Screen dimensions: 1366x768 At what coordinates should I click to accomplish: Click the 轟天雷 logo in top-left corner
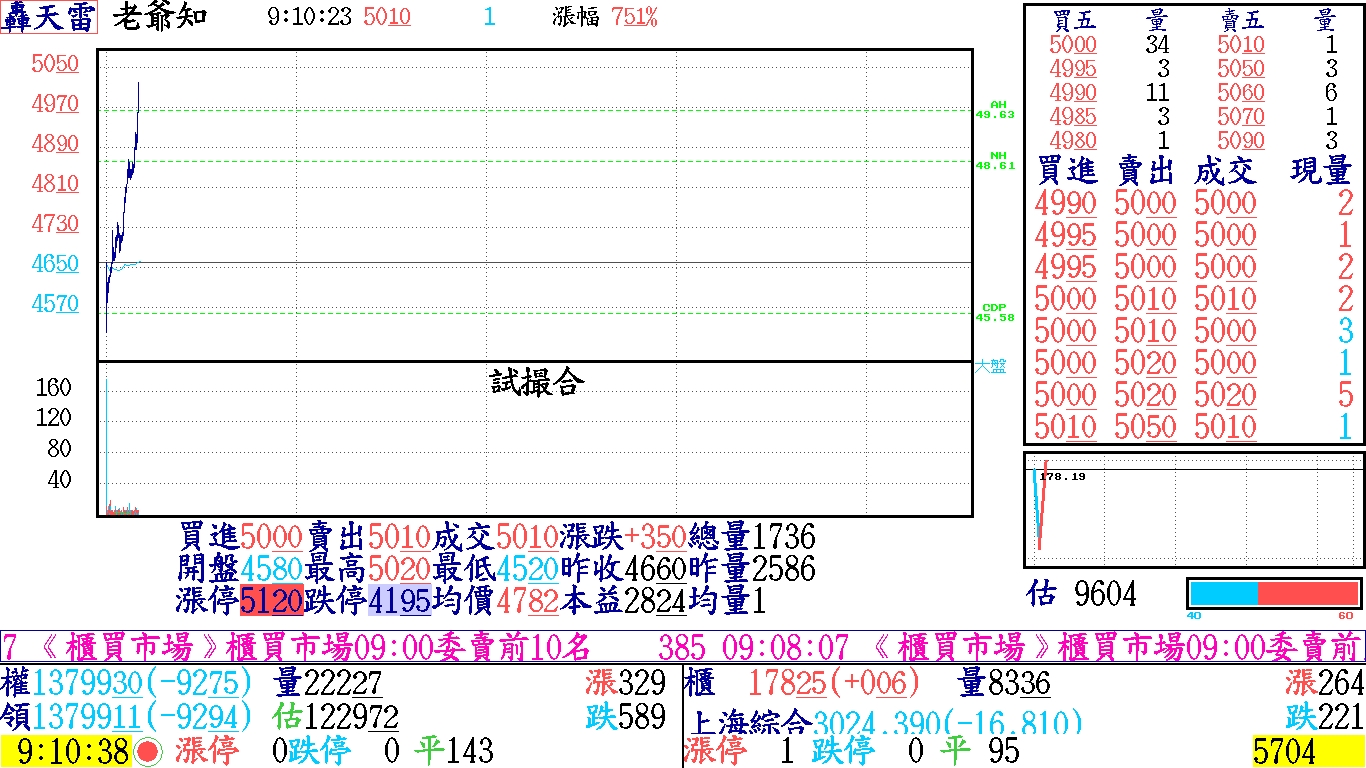49,17
